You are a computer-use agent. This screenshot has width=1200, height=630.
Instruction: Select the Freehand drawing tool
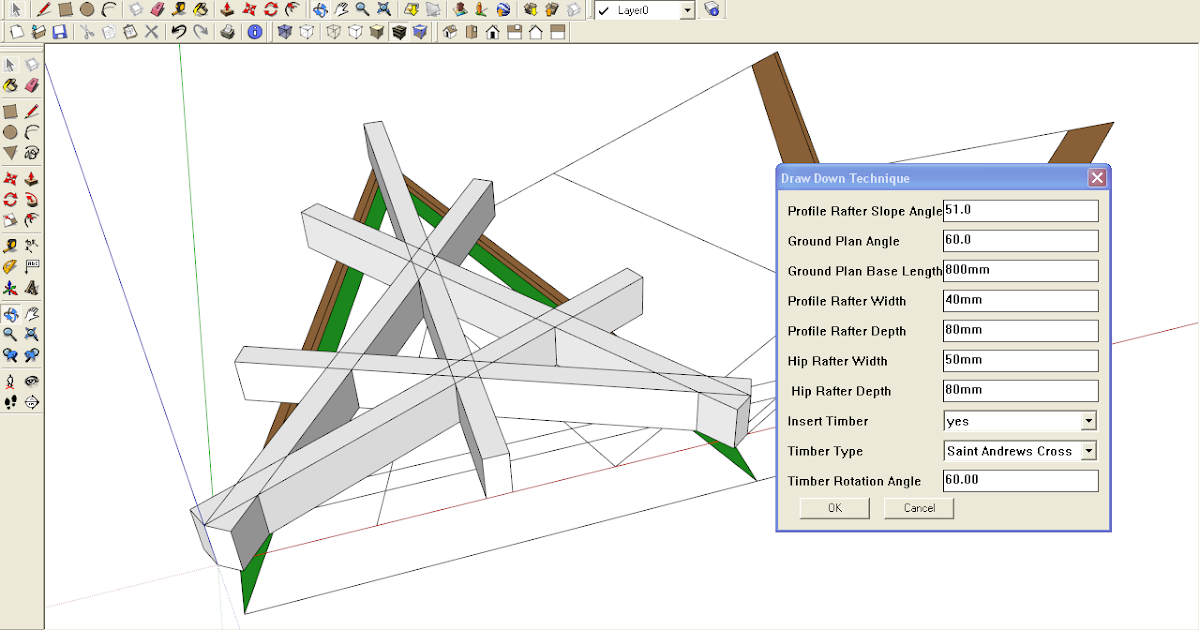click(x=32, y=153)
